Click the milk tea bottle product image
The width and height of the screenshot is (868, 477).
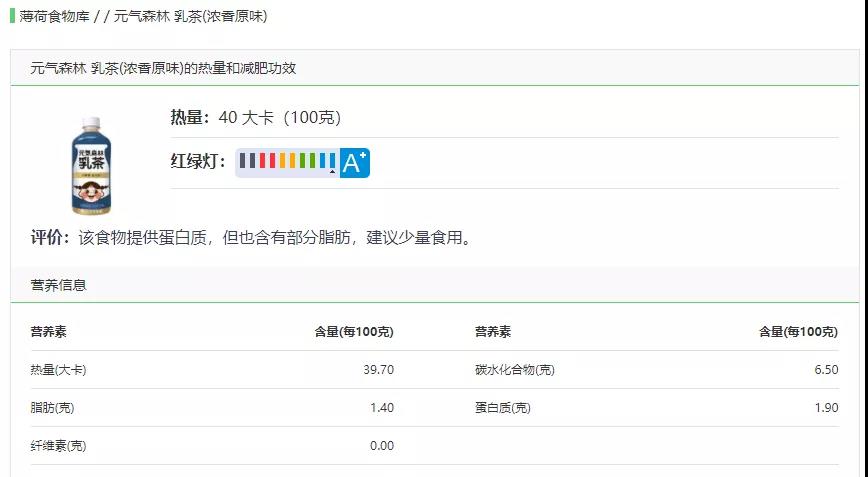click(91, 165)
